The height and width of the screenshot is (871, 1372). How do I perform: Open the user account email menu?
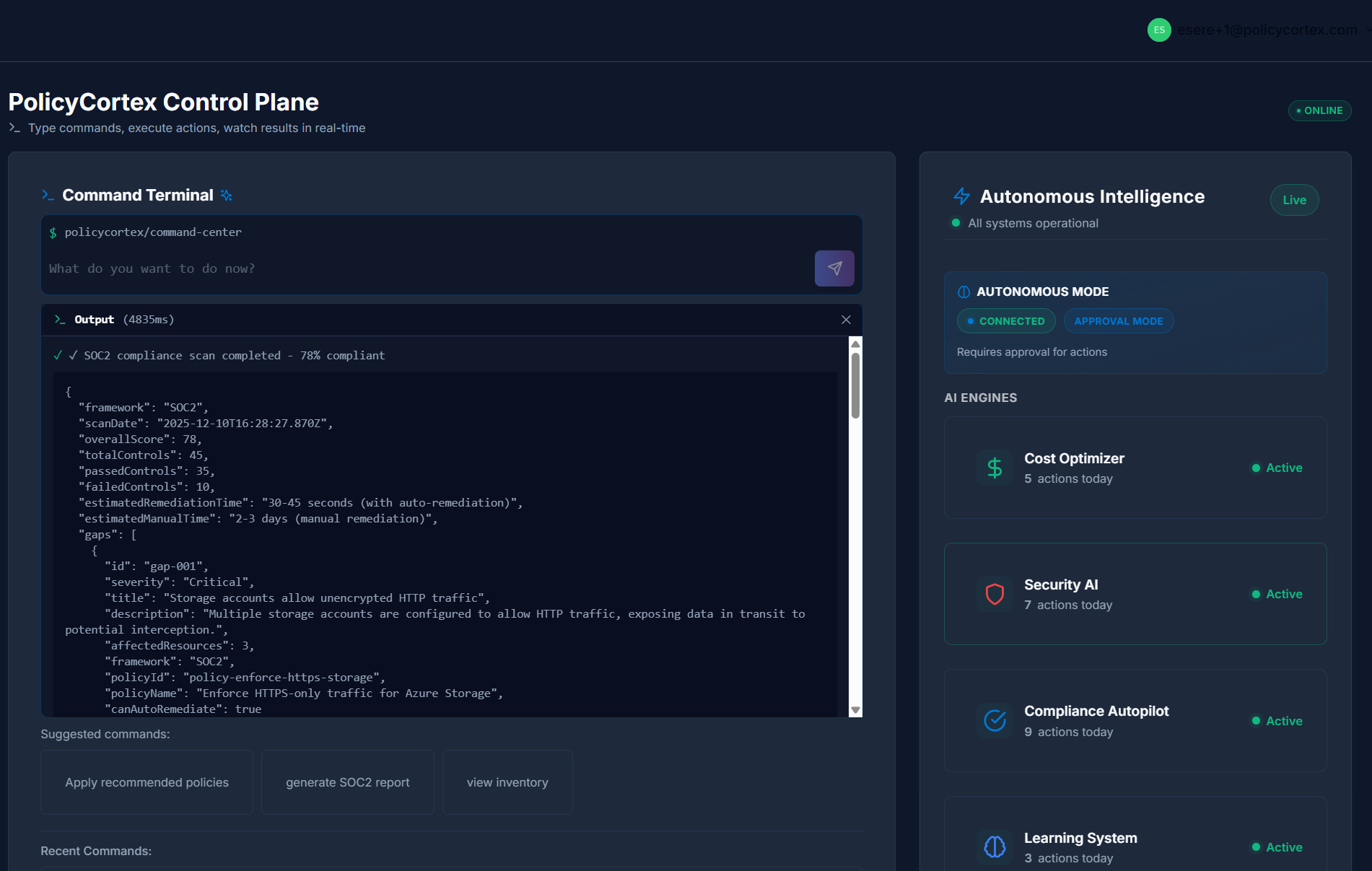1267,30
